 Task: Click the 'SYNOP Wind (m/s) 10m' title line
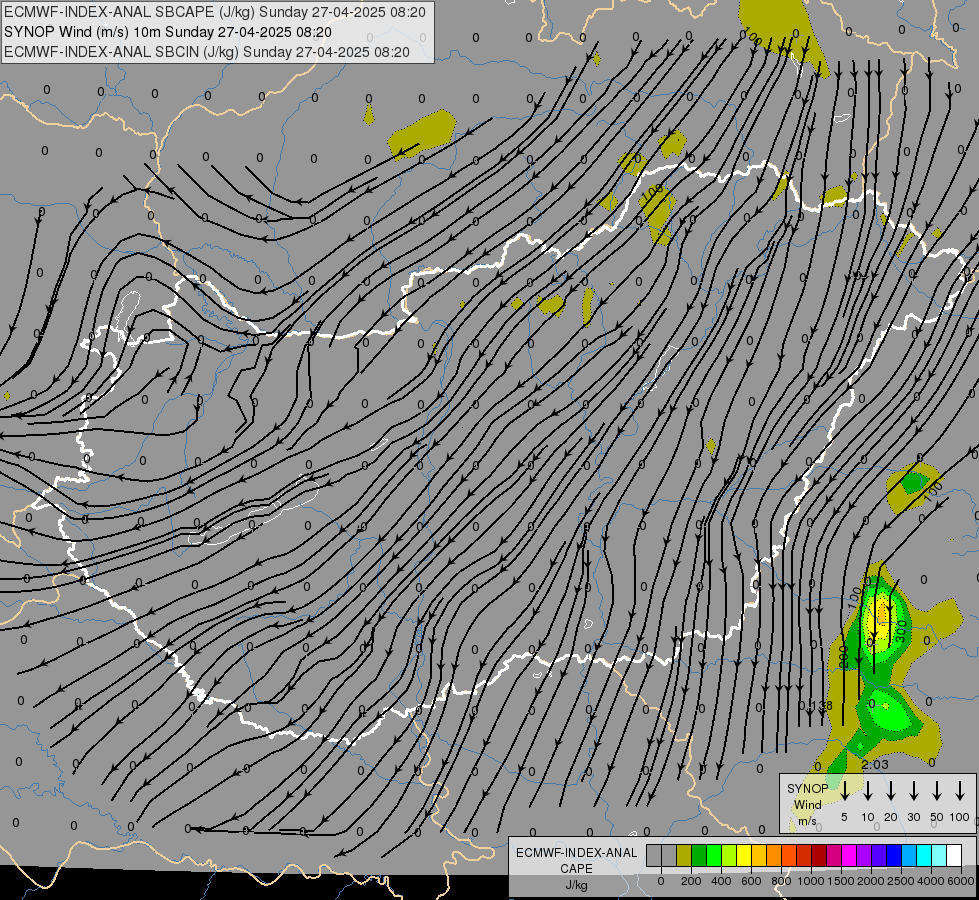tap(167, 32)
